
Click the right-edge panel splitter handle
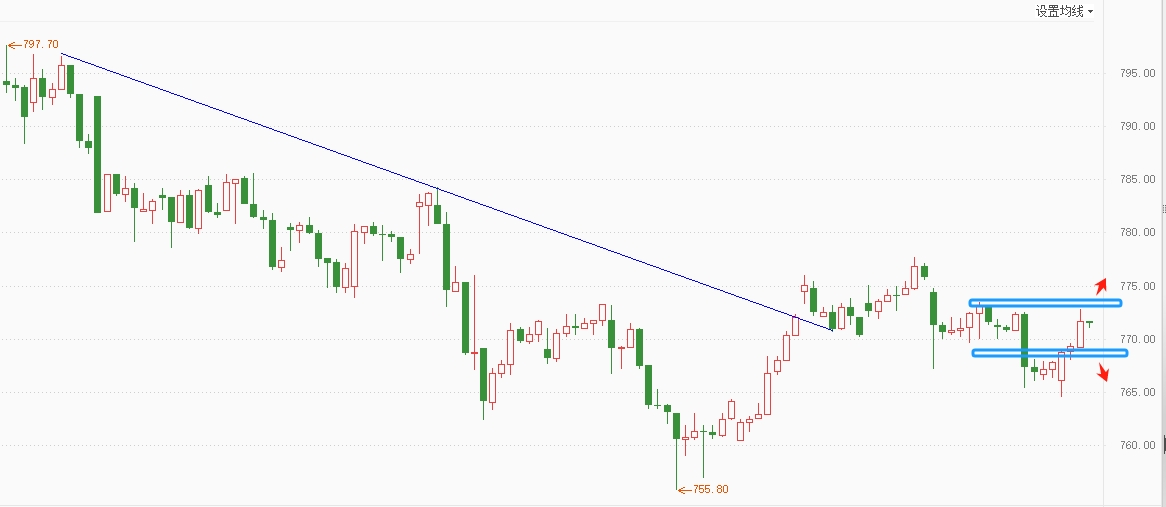[1162, 208]
